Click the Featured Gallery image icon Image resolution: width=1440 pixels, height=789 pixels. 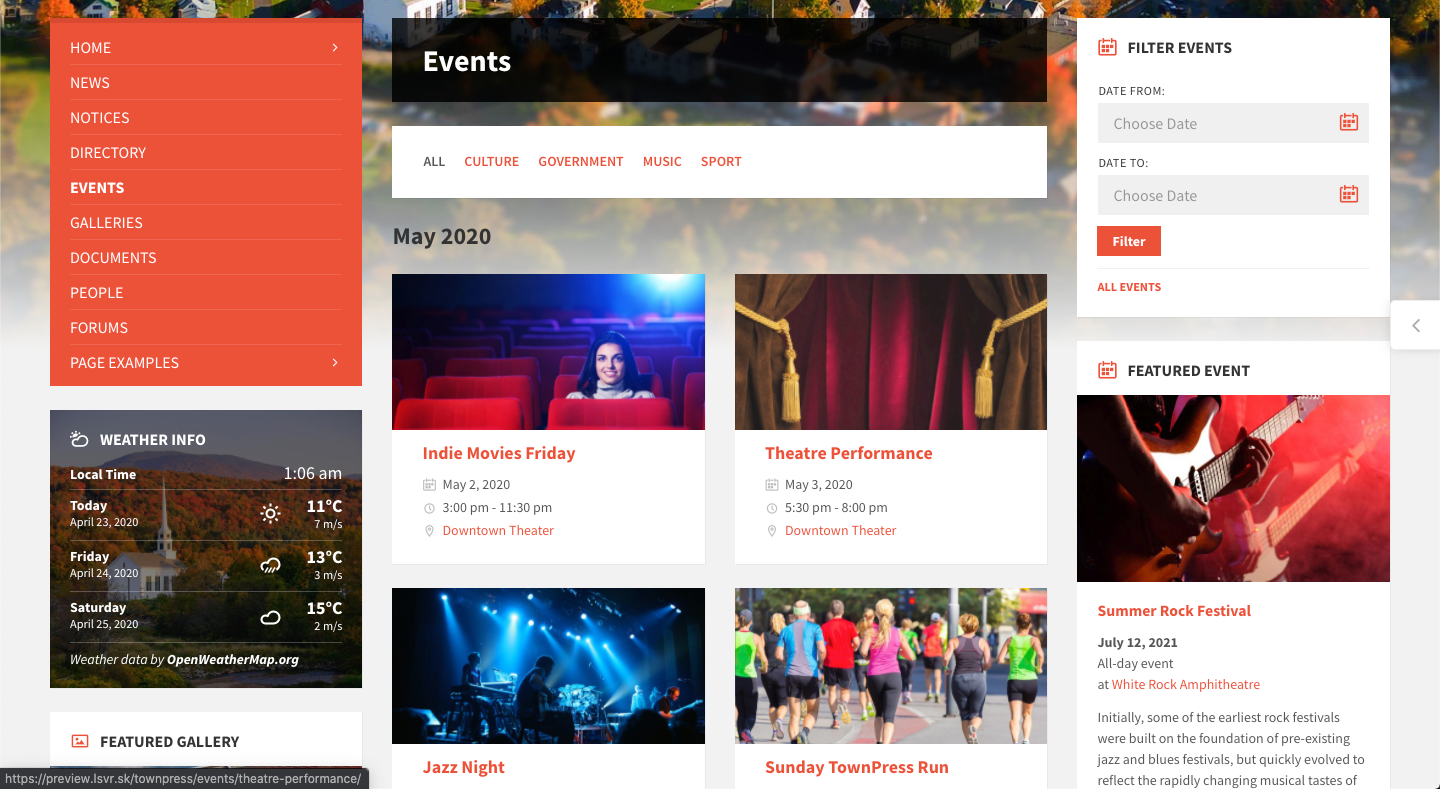click(x=80, y=741)
